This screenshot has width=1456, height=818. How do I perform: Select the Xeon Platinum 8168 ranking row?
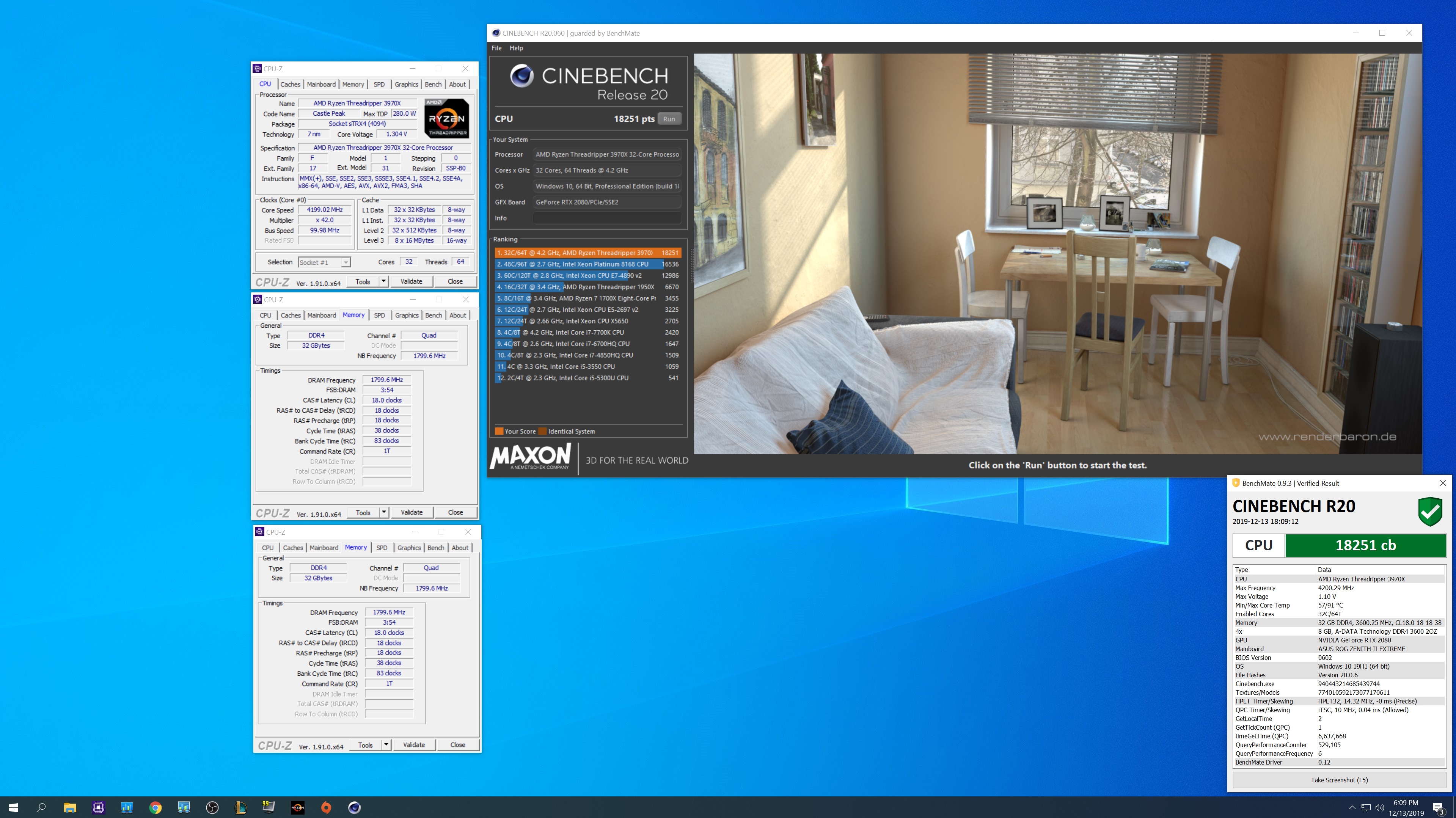(588, 264)
